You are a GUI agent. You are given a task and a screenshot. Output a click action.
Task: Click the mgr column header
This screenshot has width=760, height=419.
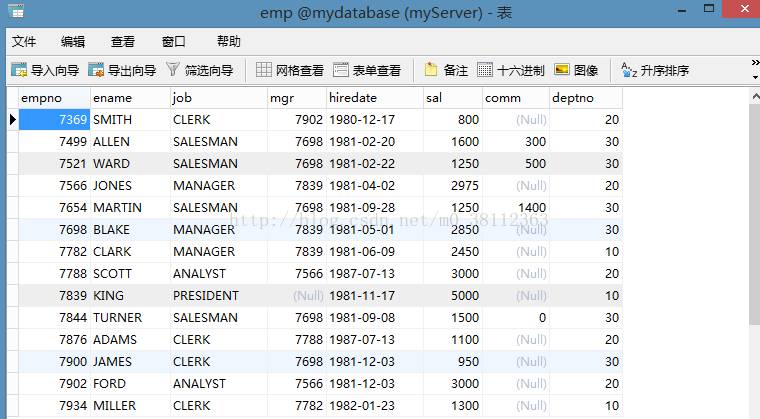pos(297,98)
